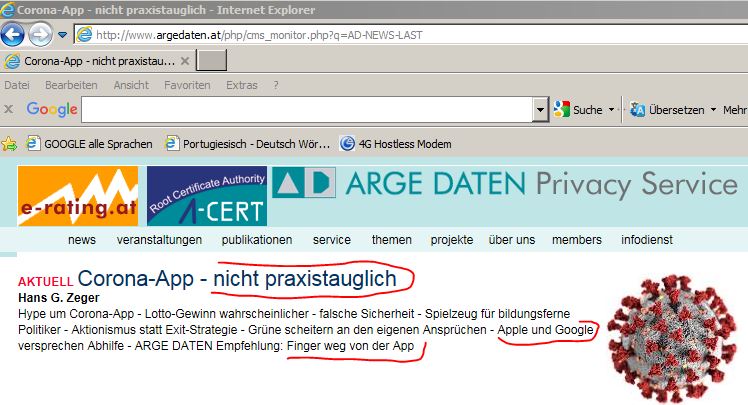Click the add-to-favorites star icon
748x405 pixels.
[x=9, y=144]
